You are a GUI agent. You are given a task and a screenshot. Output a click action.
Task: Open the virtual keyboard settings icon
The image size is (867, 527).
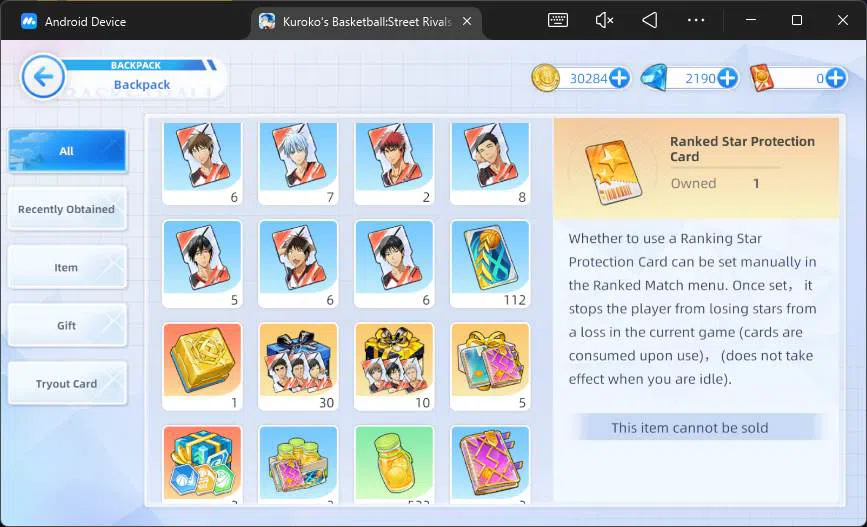[557, 20]
